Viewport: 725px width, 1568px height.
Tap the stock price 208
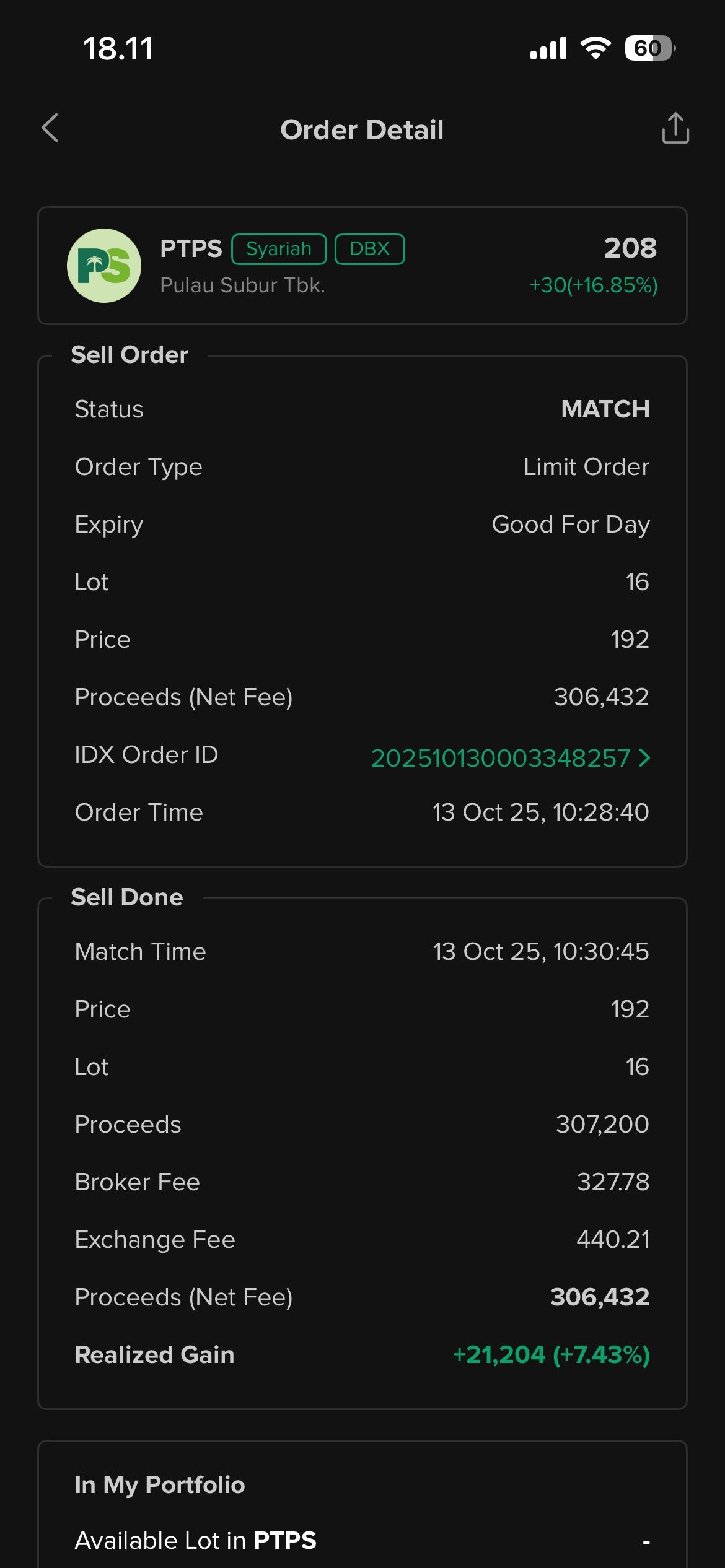(630, 248)
